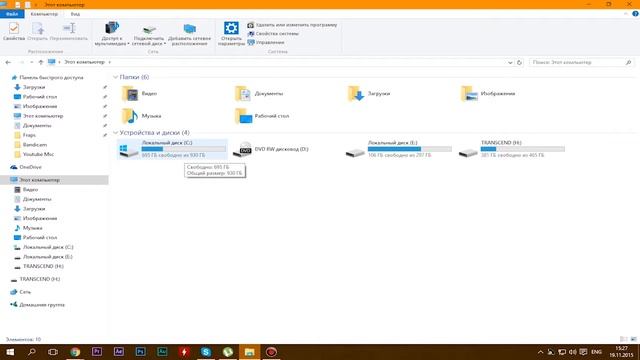Click the search magnifier icon in the search box
The height and width of the screenshot is (360, 640).
pyautogui.click(x=629, y=62)
